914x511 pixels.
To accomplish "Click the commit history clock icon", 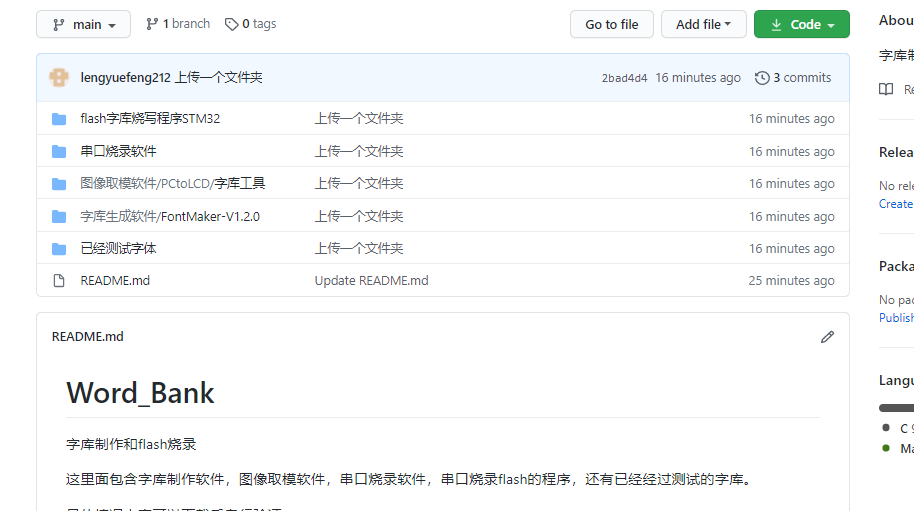I will coord(762,77).
